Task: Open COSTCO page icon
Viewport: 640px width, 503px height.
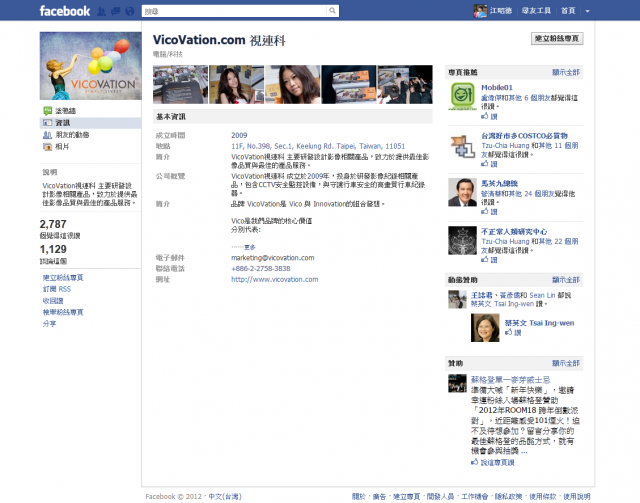Action: [x=462, y=147]
